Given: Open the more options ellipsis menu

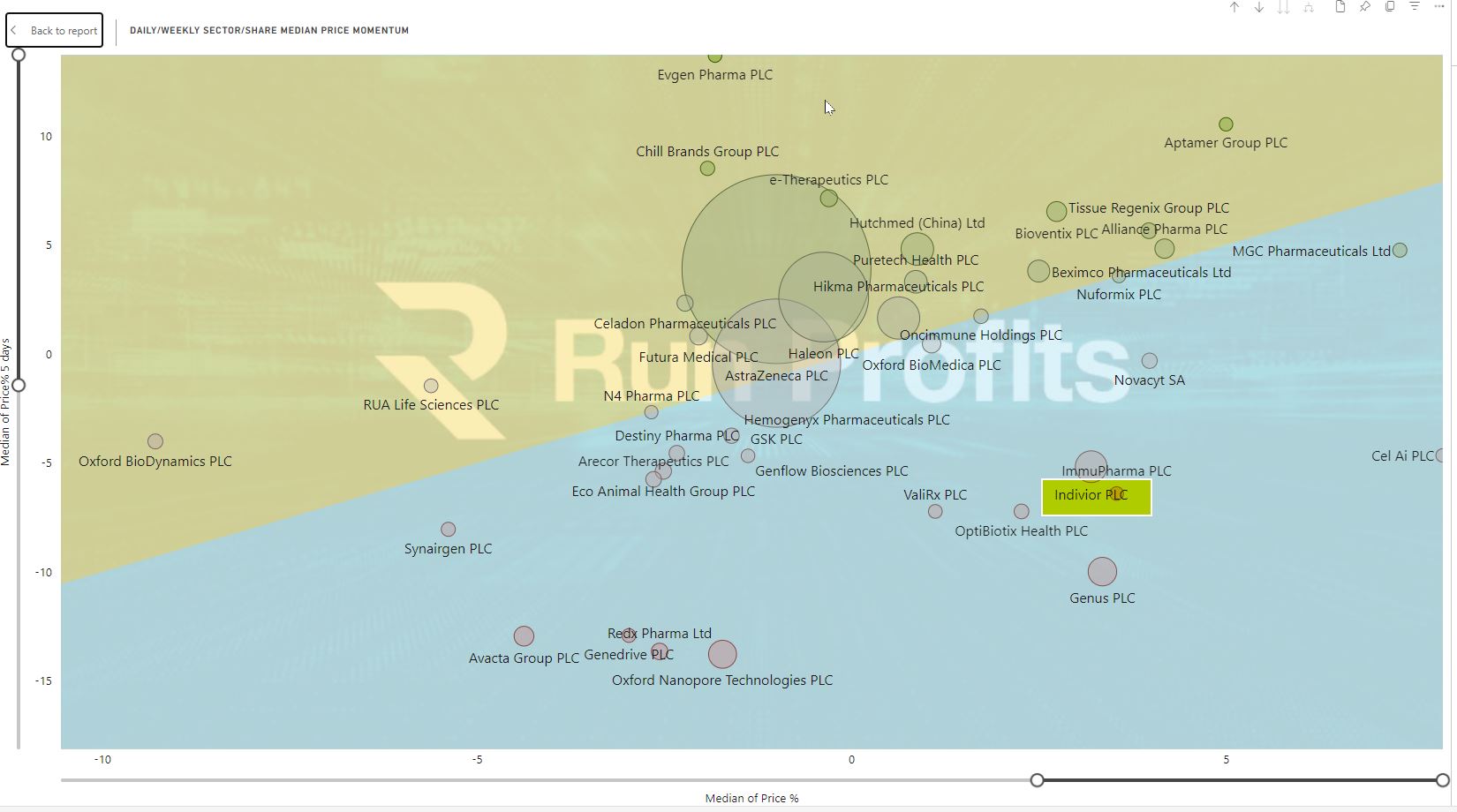Looking at the screenshot, I should pos(1439,7).
